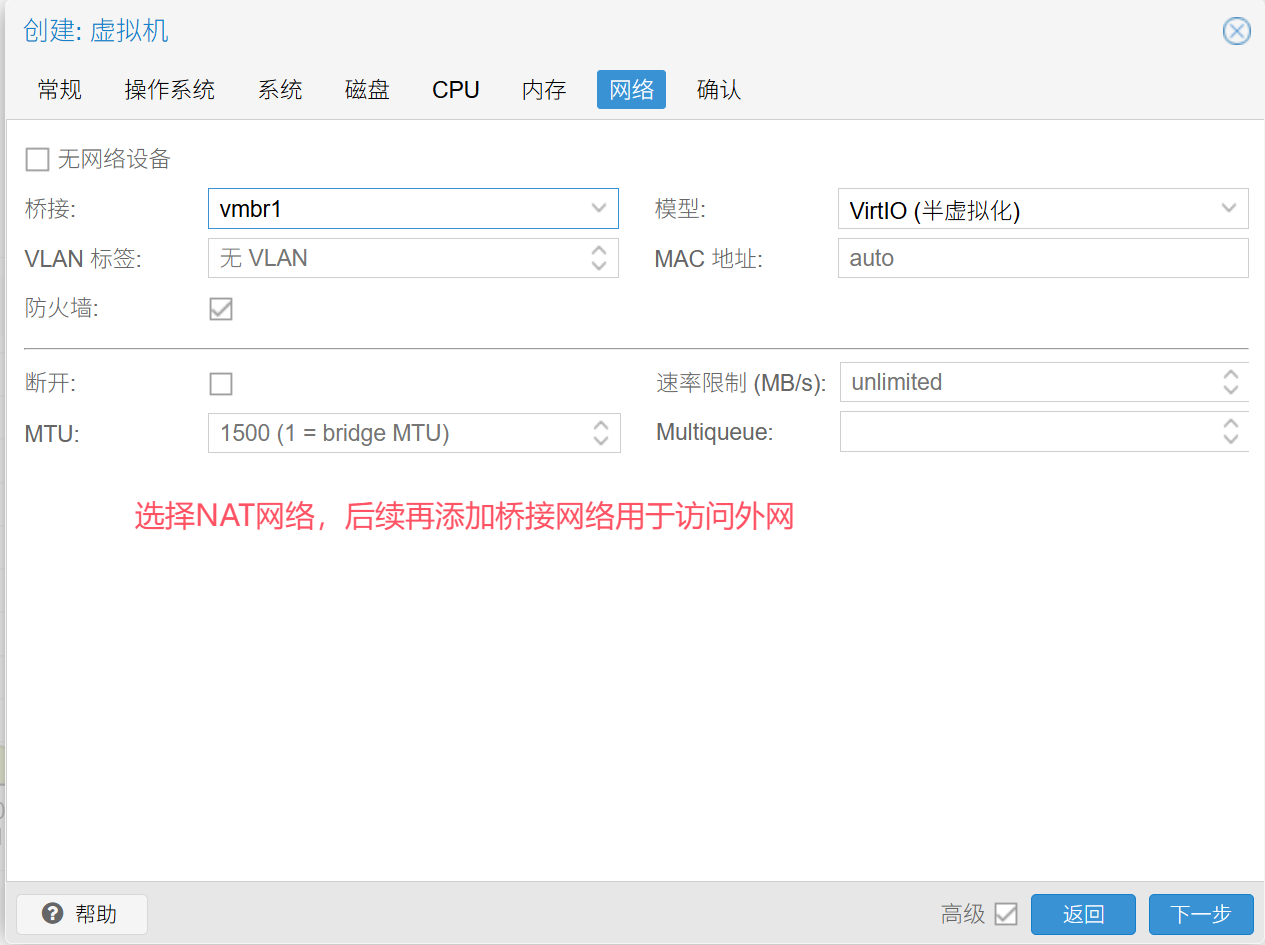Click the 返回 (Back) button

(1083, 914)
